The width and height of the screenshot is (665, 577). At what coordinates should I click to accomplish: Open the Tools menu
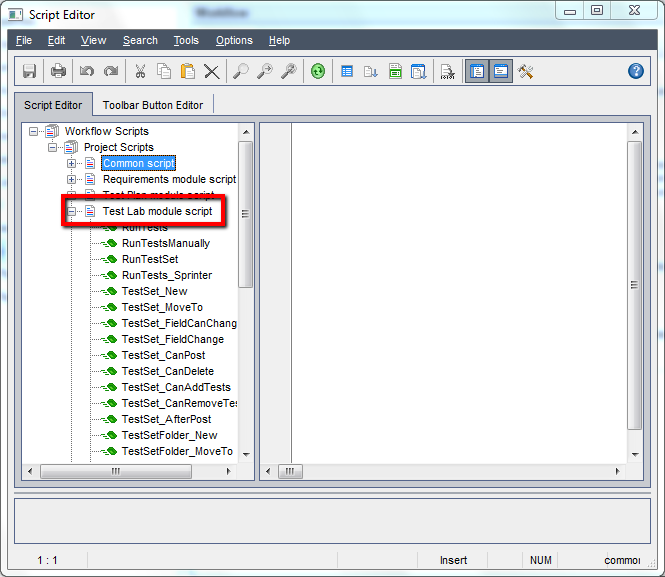186,40
